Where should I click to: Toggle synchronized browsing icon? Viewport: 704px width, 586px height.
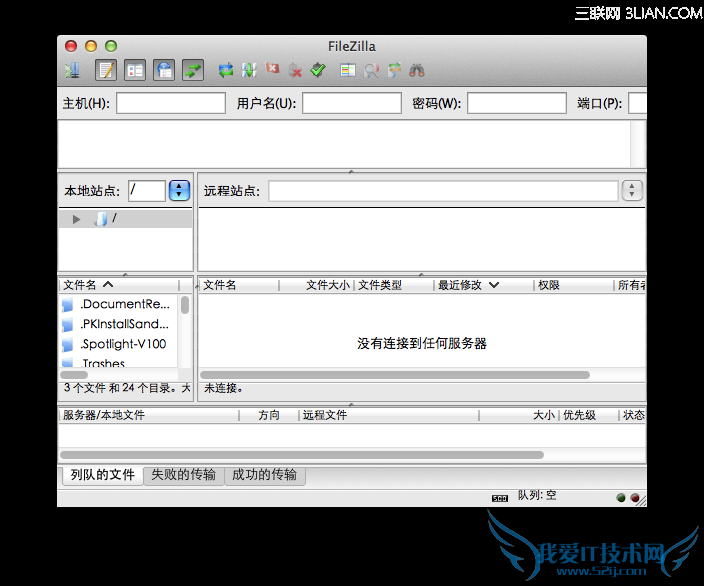pyautogui.click(x=394, y=70)
